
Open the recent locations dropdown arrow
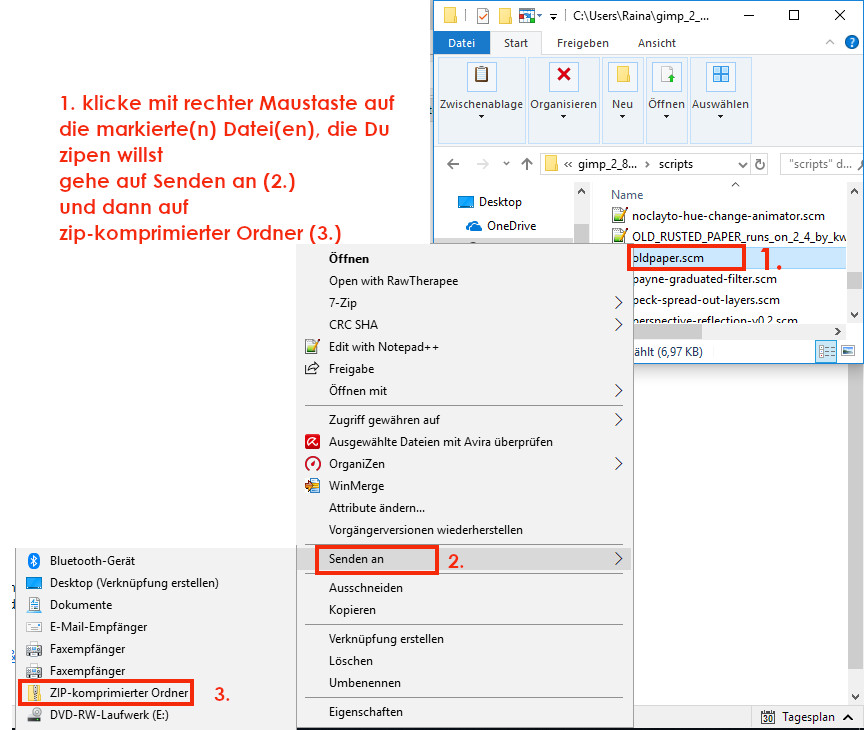click(x=506, y=164)
